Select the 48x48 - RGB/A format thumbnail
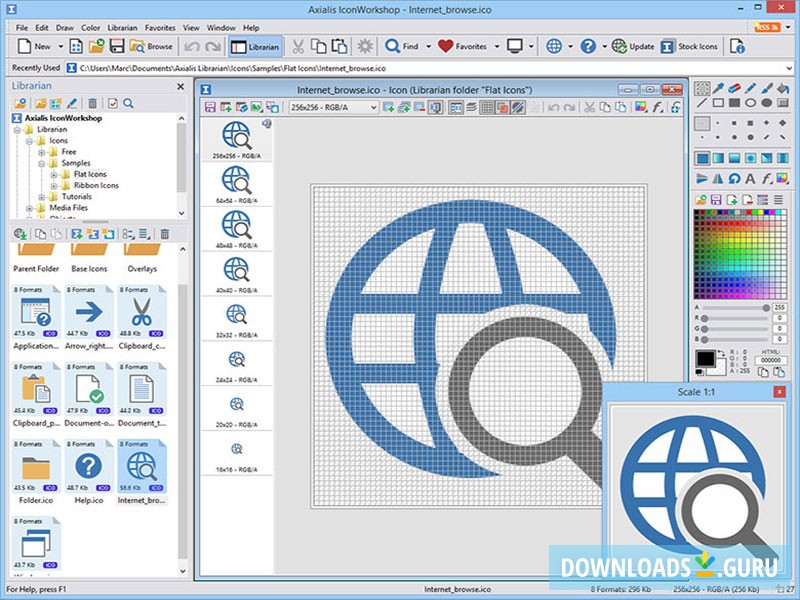 (238, 225)
